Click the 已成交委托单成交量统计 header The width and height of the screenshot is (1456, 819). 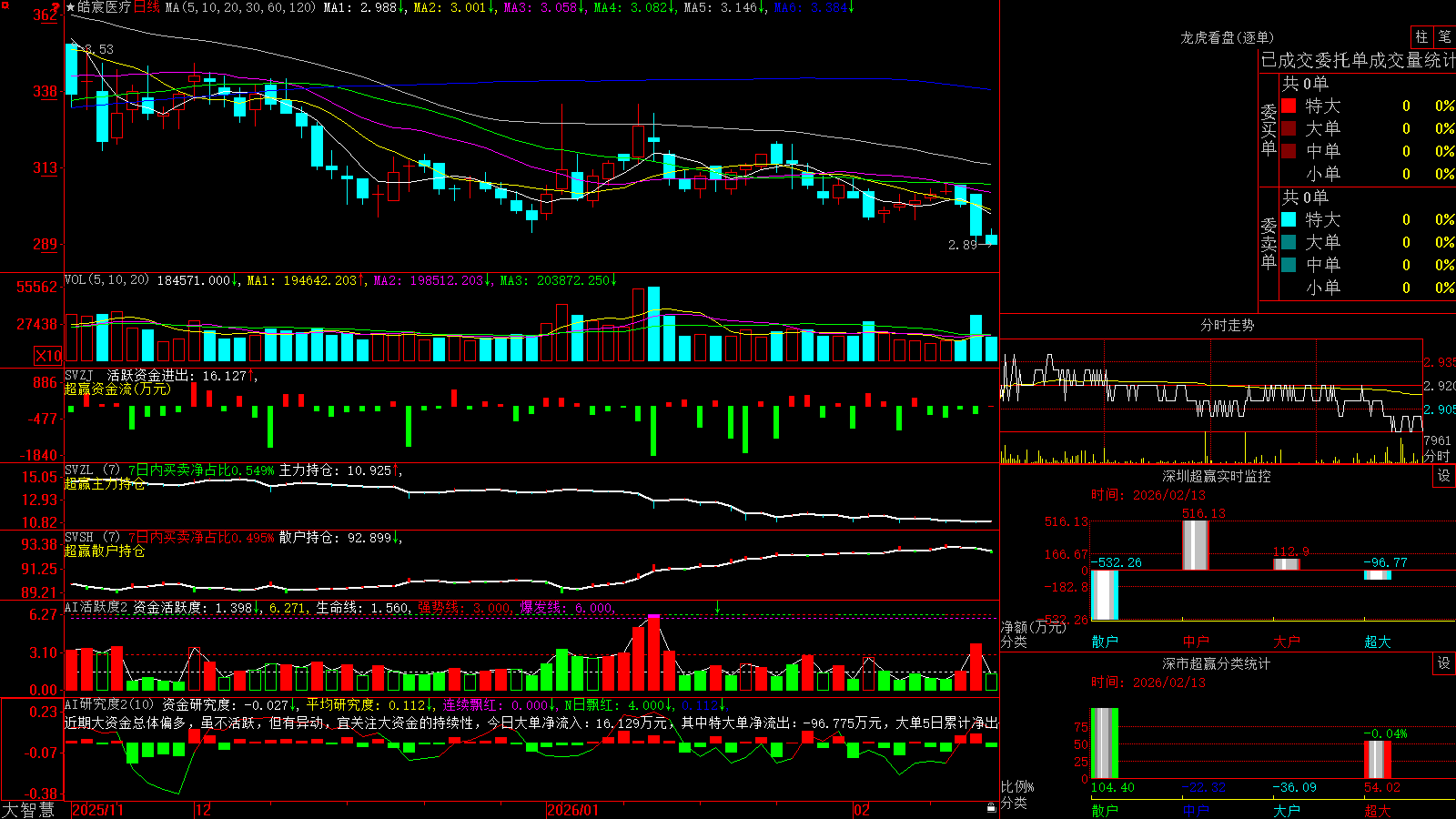point(1358,60)
